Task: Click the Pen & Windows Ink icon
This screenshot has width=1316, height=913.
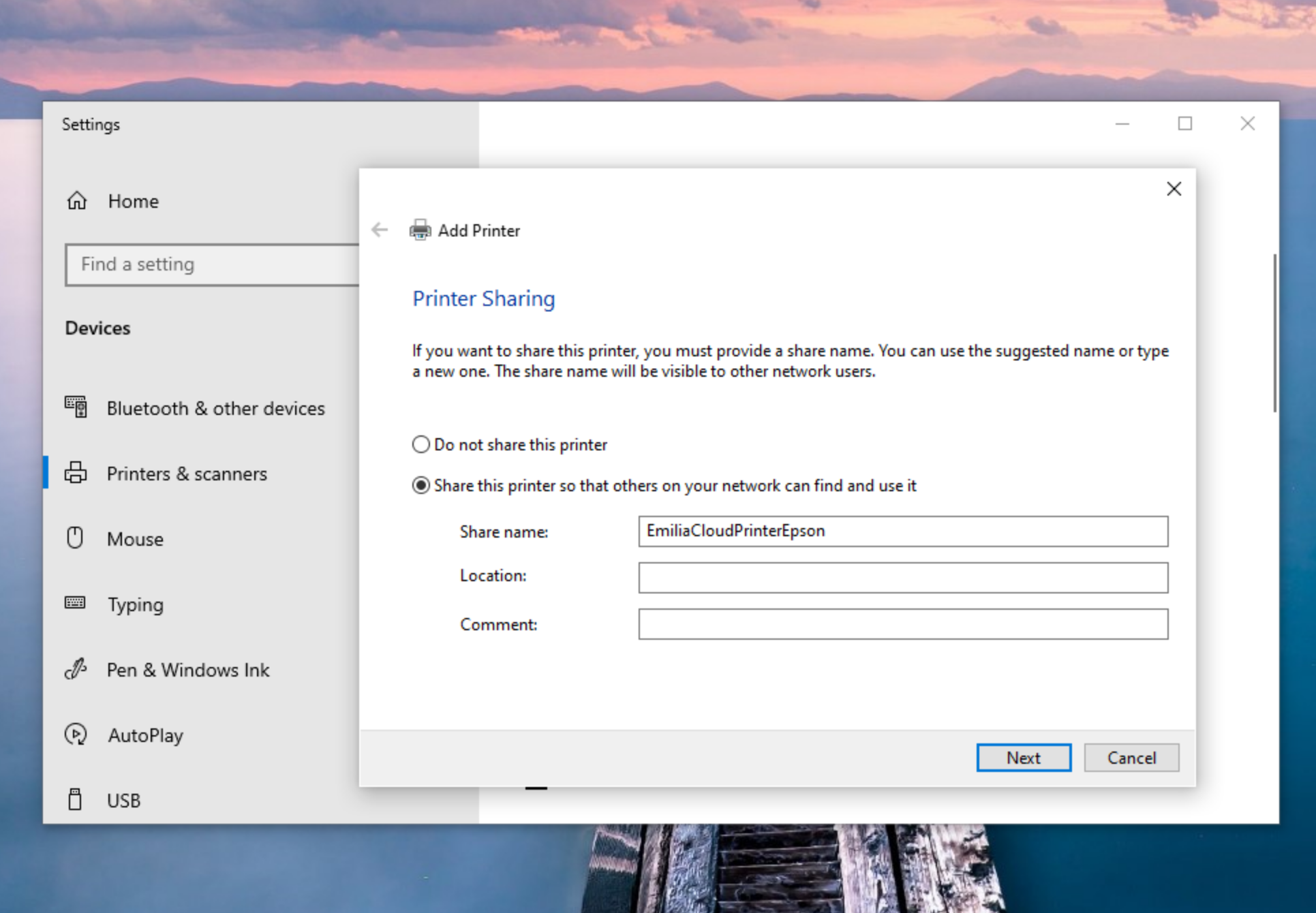Action: [x=75, y=669]
